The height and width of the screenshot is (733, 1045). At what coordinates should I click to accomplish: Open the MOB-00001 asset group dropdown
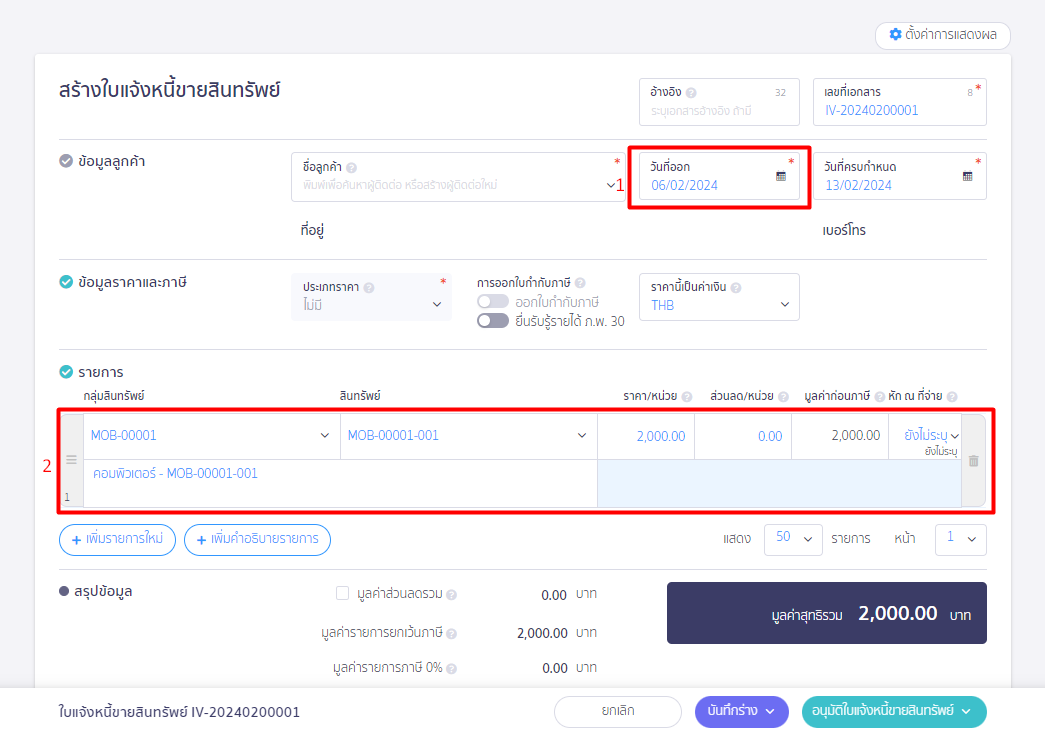pyautogui.click(x=211, y=436)
